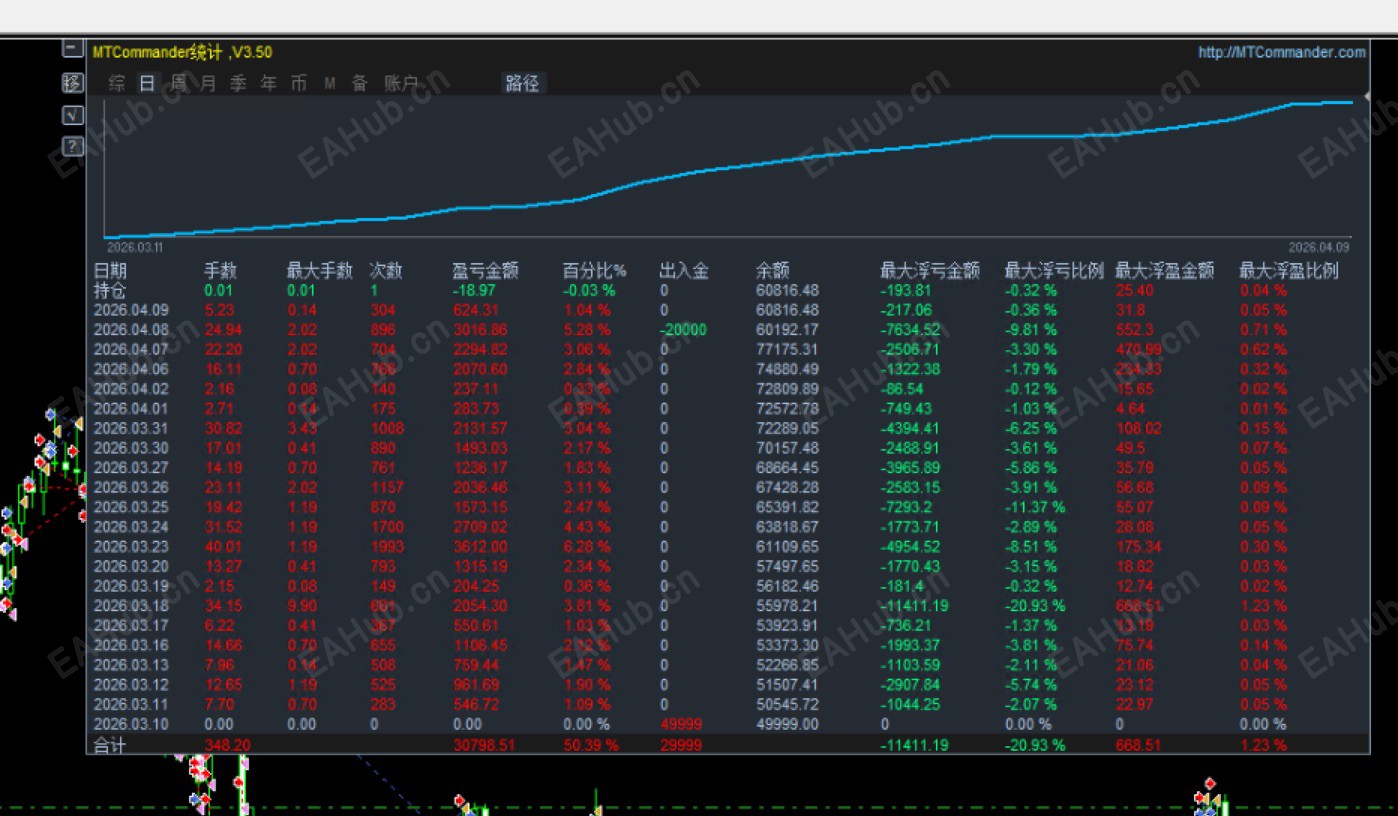The image size is (1398, 816).
Task: Select the 2026.04.08 date row
Action: pyautogui.click(x=131, y=329)
